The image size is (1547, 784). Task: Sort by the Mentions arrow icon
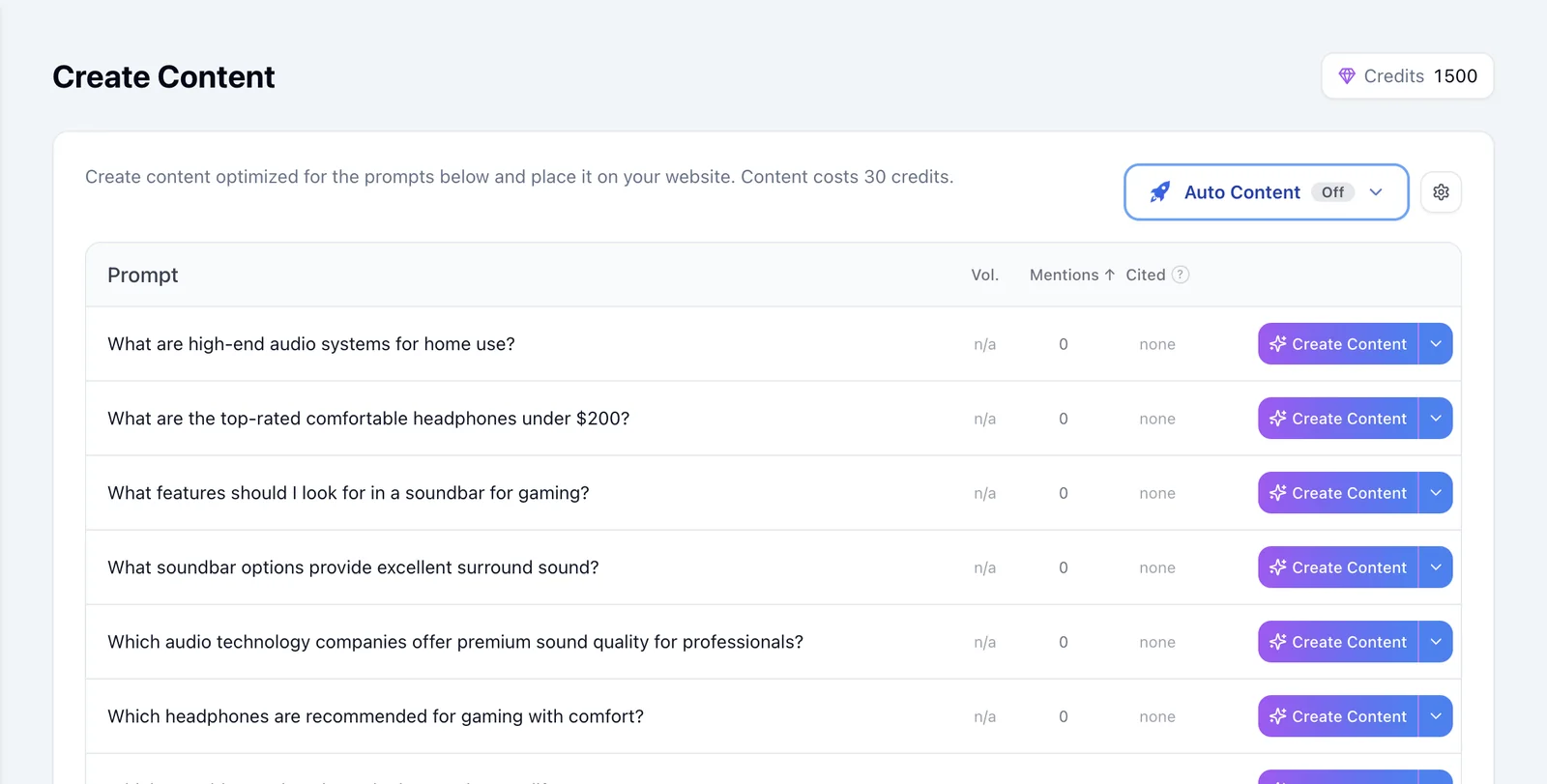[1110, 275]
